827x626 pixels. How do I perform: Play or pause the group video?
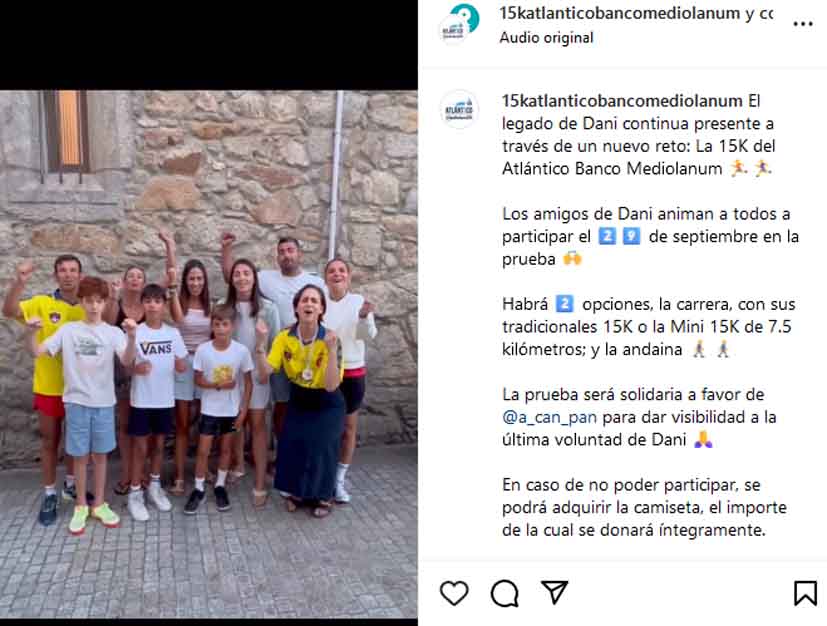209,354
